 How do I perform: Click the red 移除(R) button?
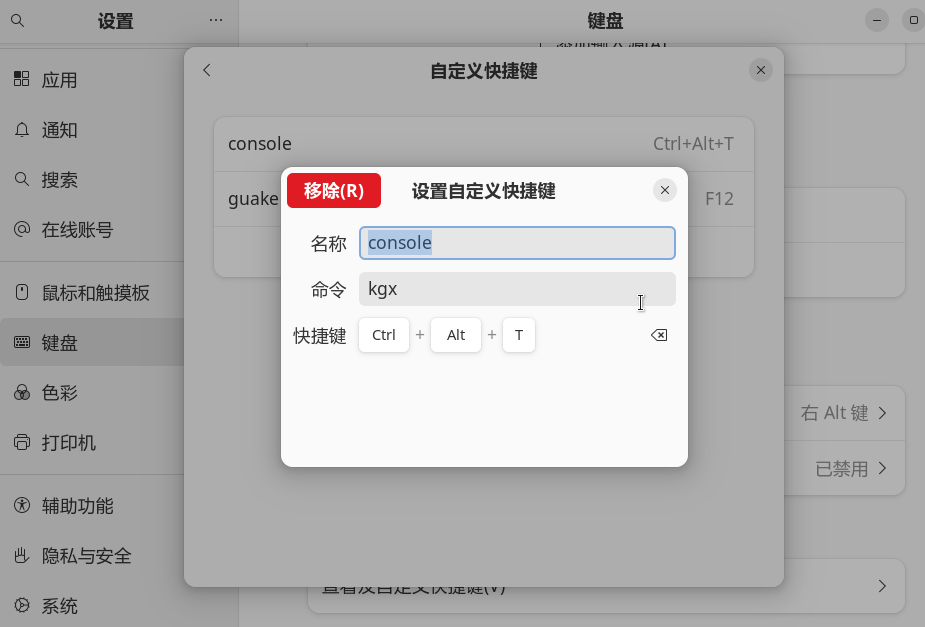pos(333,191)
